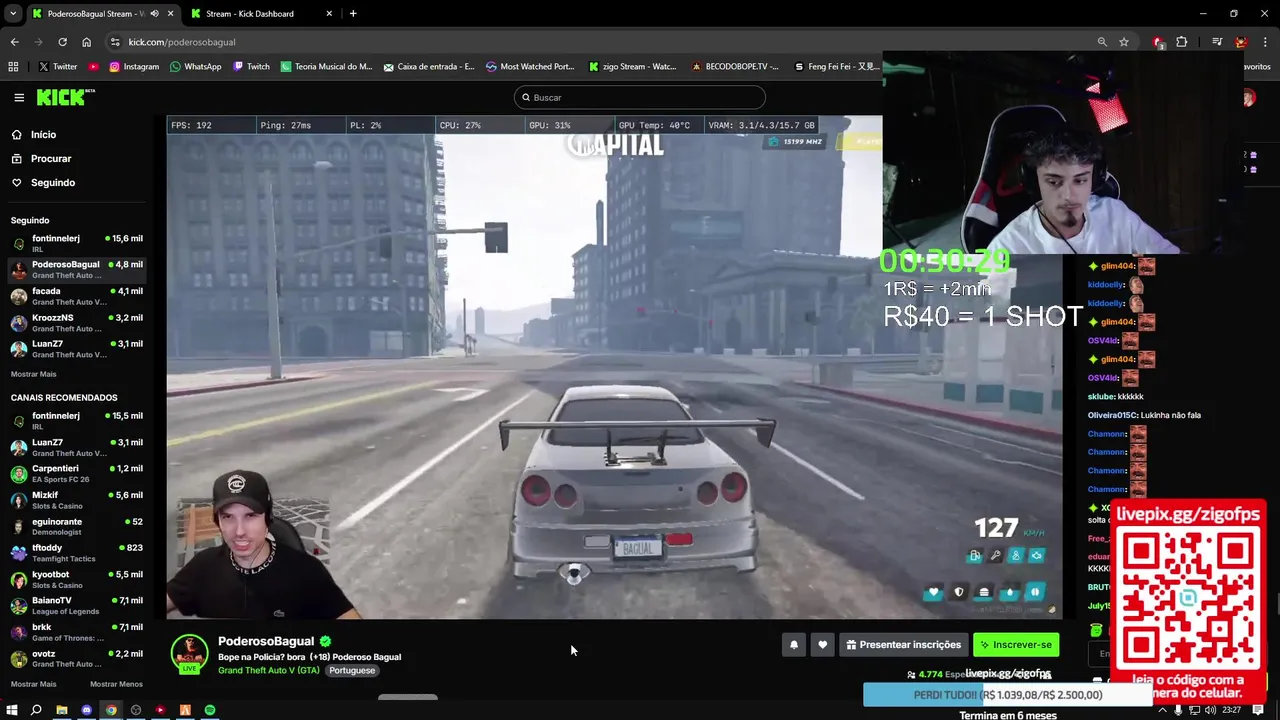1280x720 pixels.
Task: Open the Instagram bookmark
Action: tap(134, 67)
